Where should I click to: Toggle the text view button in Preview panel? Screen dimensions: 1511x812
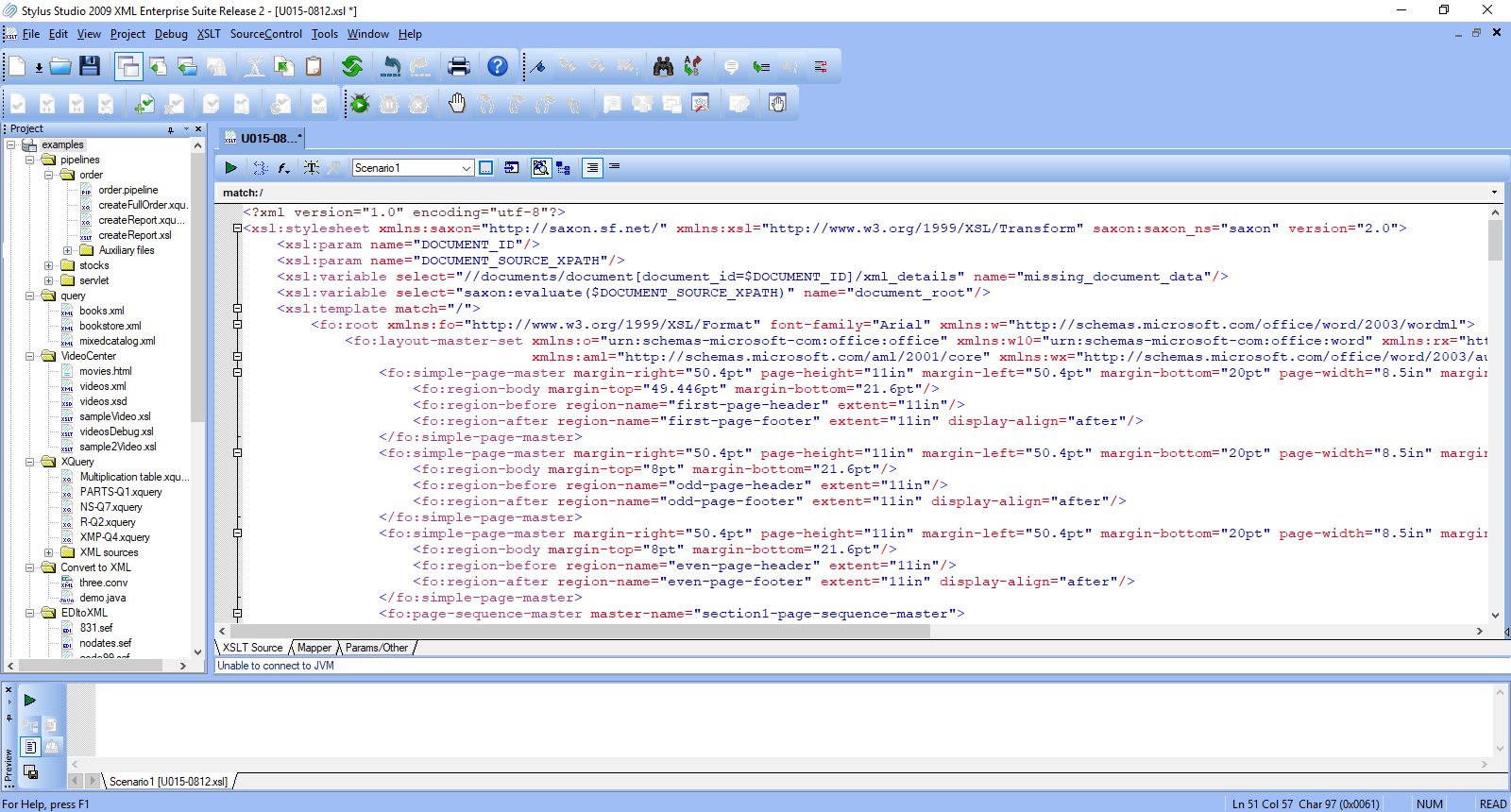30,747
